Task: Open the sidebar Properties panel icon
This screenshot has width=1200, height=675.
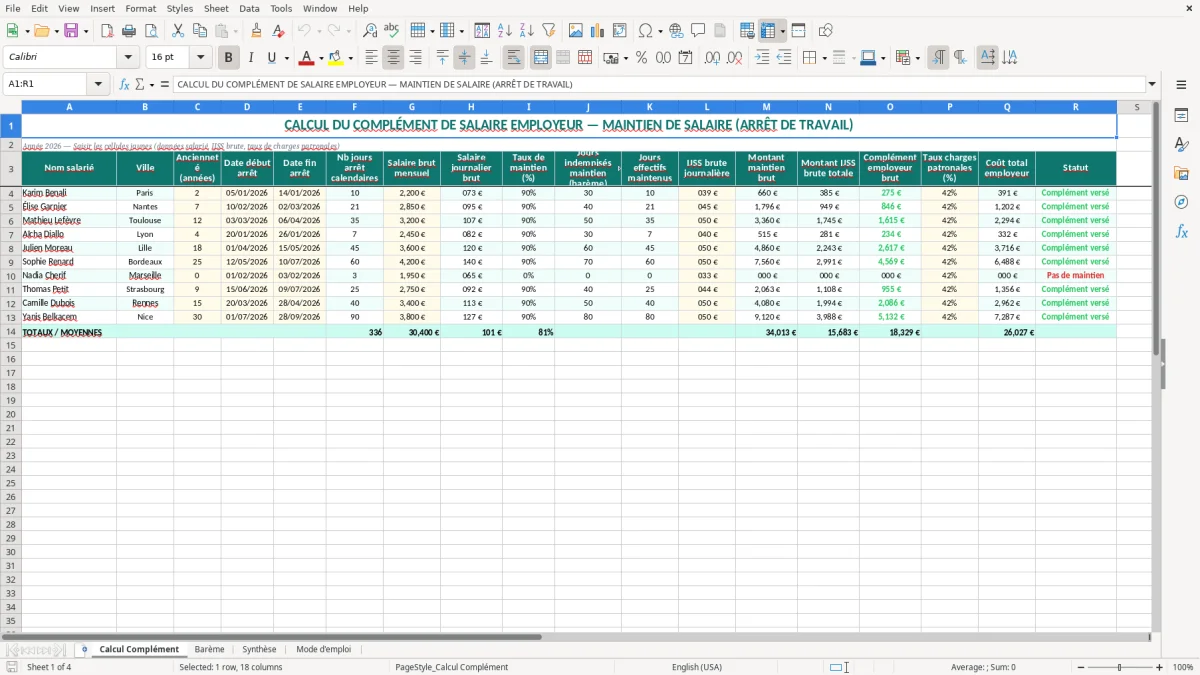Action: [1181, 116]
